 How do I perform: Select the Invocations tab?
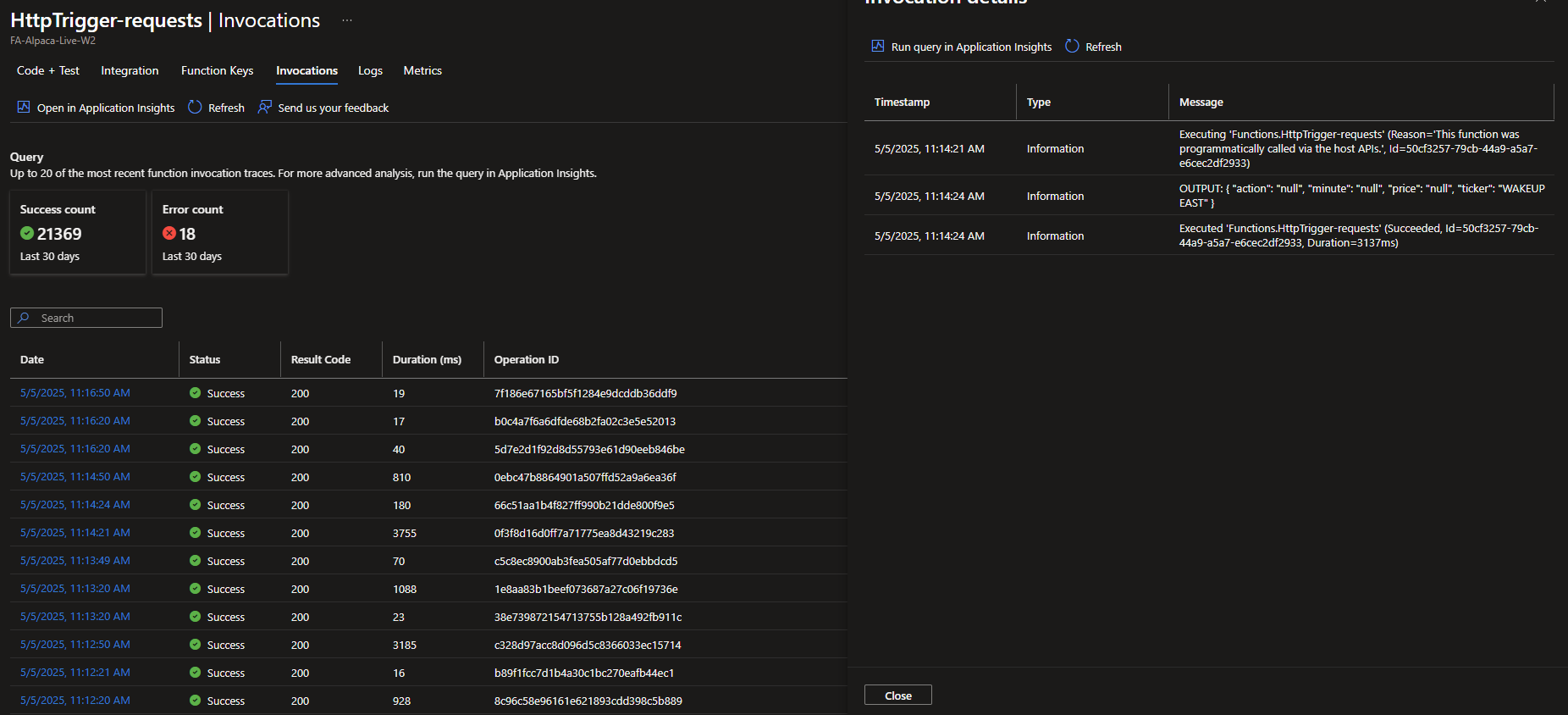pos(306,70)
